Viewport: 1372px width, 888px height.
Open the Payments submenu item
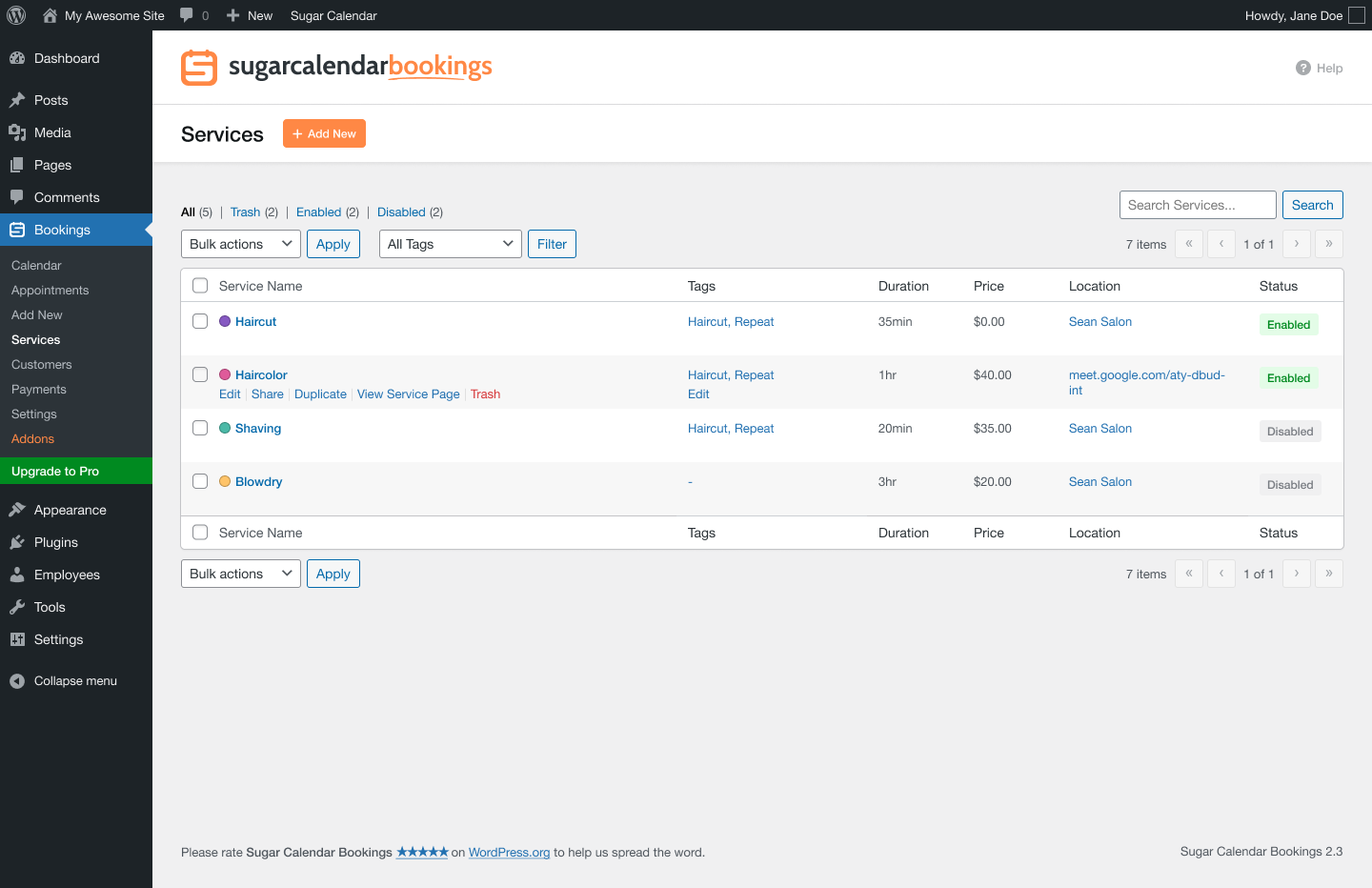coord(39,390)
